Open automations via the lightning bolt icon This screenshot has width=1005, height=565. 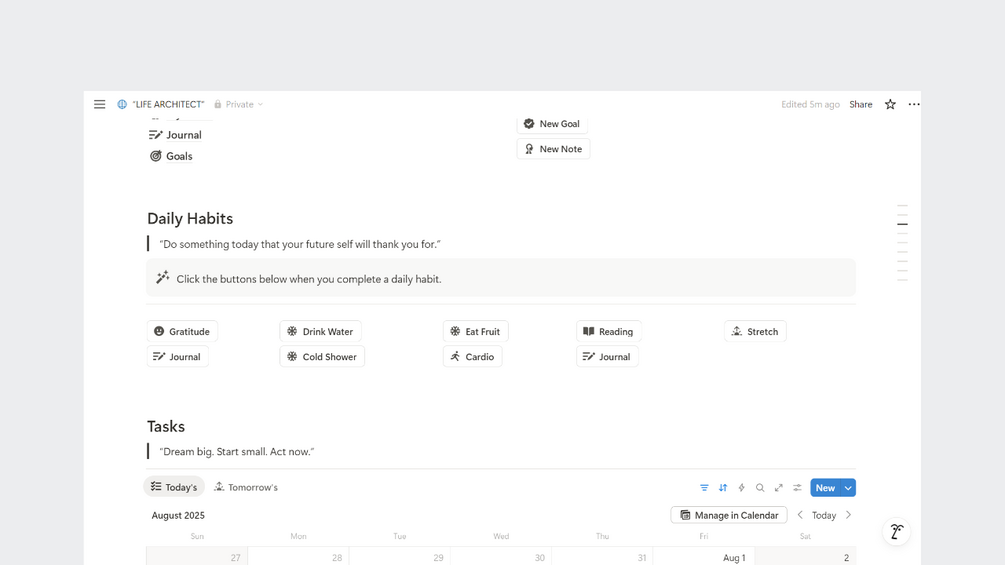click(x=741, y=488)
